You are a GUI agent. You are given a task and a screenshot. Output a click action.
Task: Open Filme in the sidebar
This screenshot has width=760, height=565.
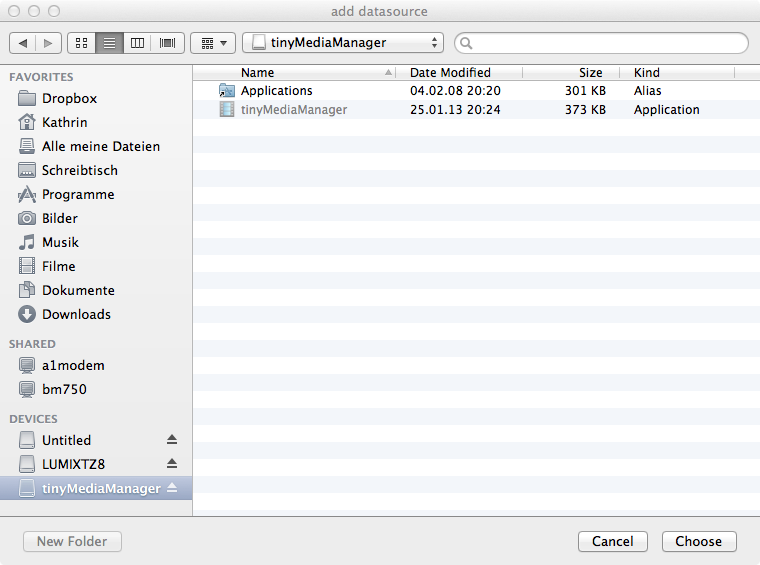[59, 266]
